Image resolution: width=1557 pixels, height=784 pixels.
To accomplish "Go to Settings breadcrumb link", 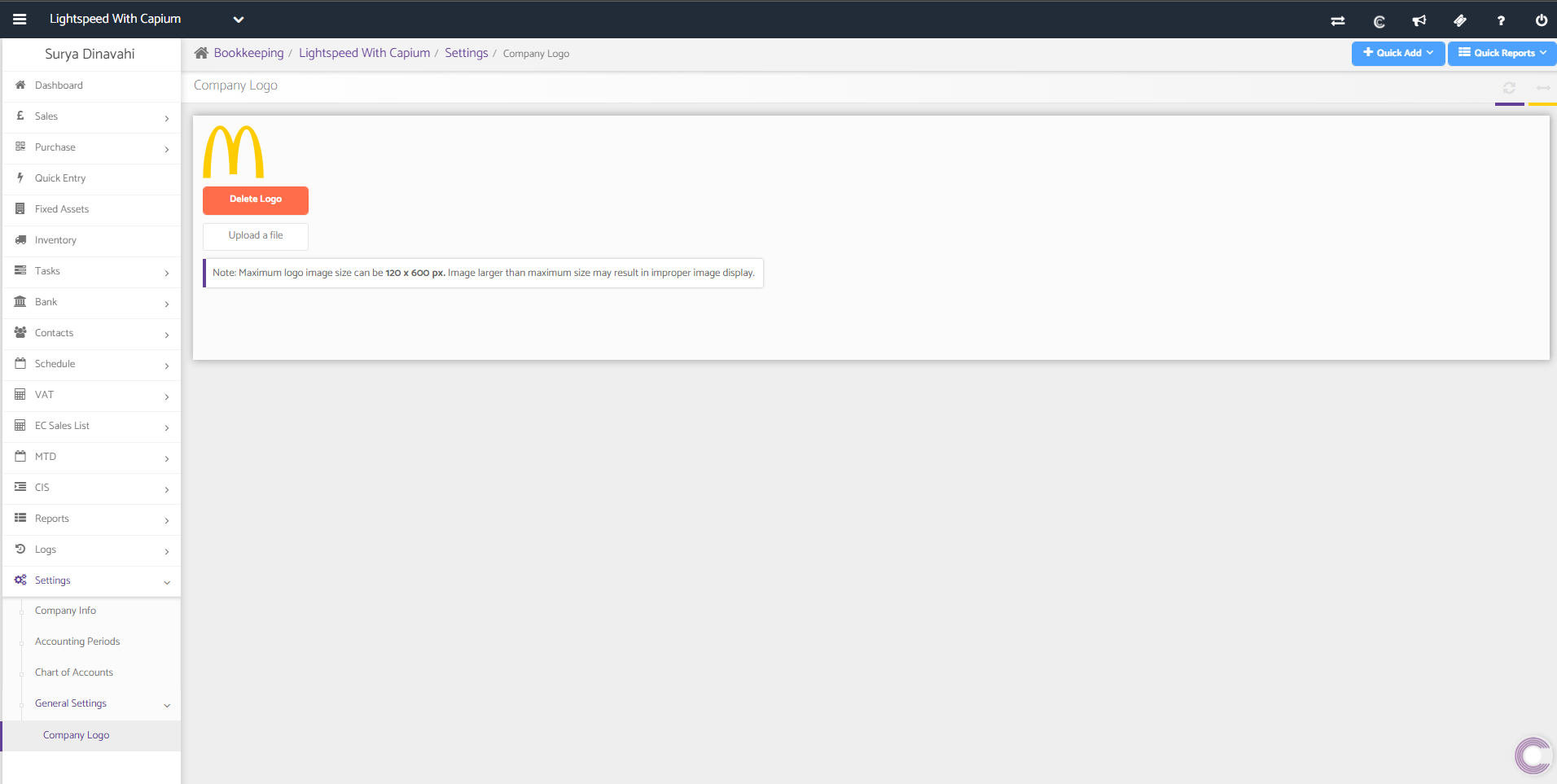I will click(x=467, y=53).
